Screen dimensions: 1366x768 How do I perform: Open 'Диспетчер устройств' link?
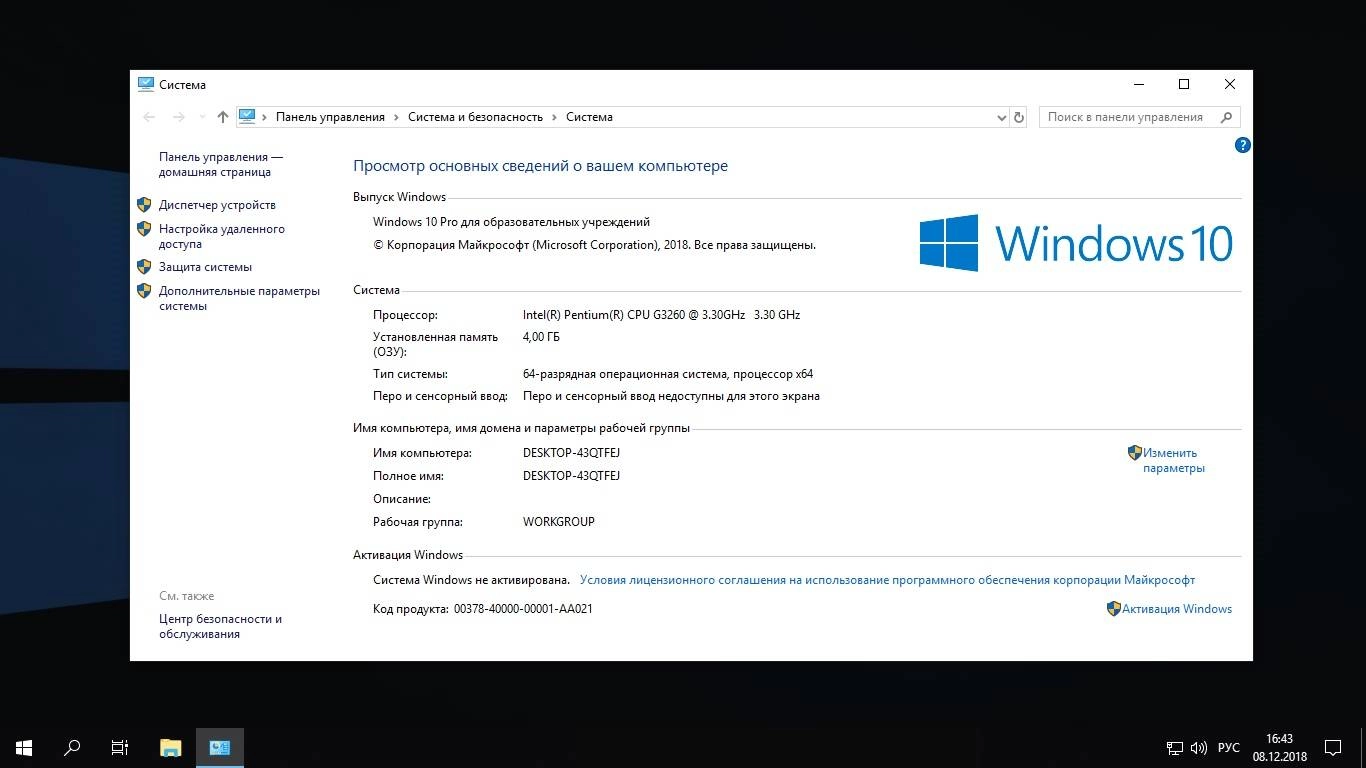point(217,205)
